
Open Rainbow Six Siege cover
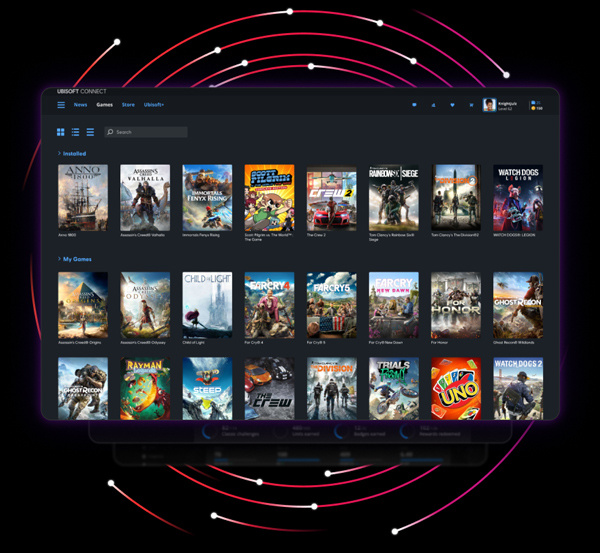tap(394, 197)
